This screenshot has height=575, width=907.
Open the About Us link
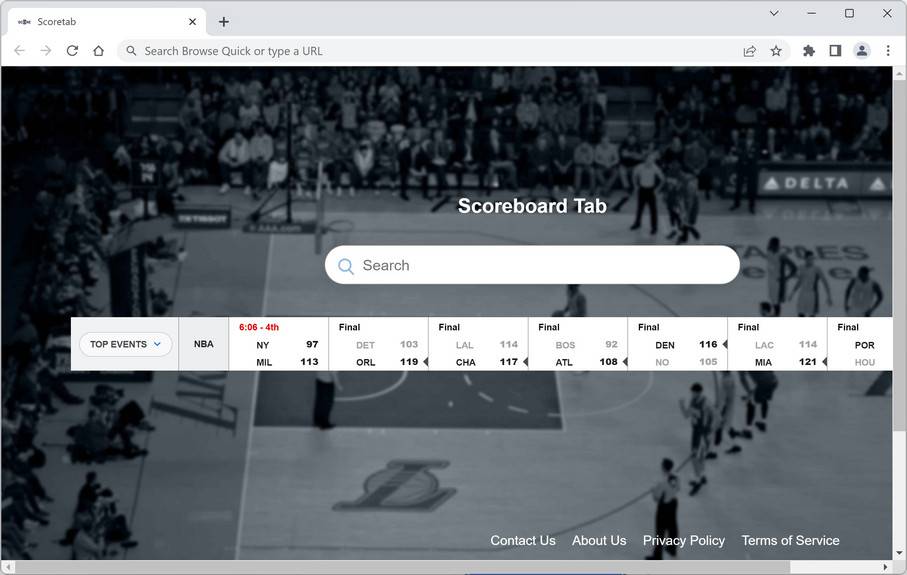click(x=599, y=540)
